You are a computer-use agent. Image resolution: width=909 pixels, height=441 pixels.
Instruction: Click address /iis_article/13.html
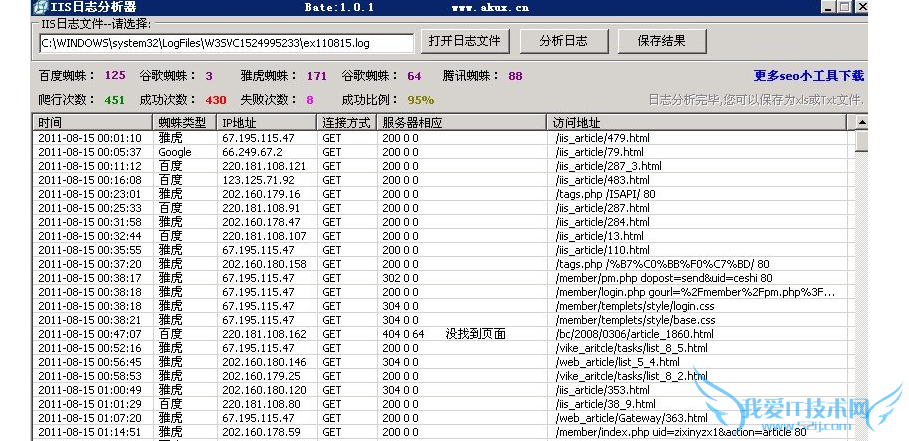coord(599,236)
